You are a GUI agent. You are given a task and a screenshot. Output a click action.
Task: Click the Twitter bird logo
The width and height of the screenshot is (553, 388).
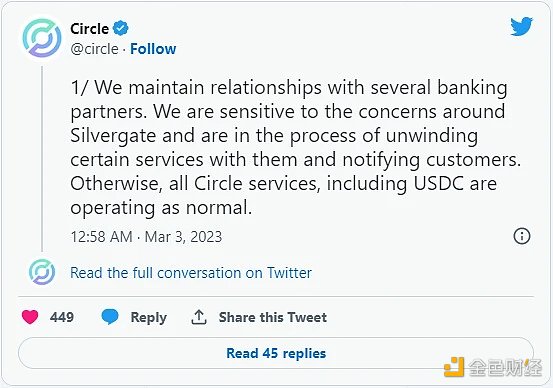pos(522,26)
